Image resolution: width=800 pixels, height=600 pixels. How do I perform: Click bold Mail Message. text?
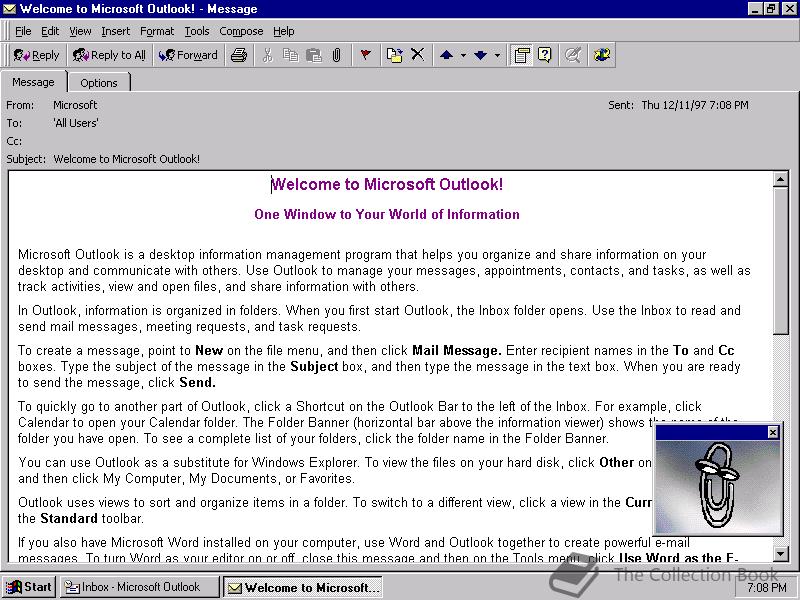(457, 351)
